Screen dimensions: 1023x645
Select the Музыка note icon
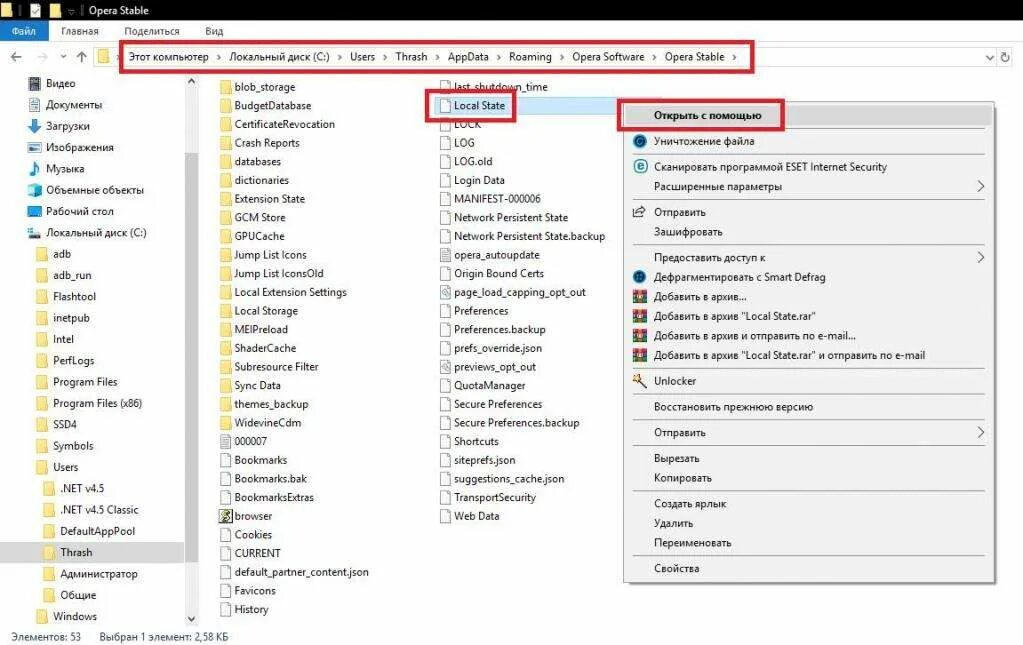(35, 168)
